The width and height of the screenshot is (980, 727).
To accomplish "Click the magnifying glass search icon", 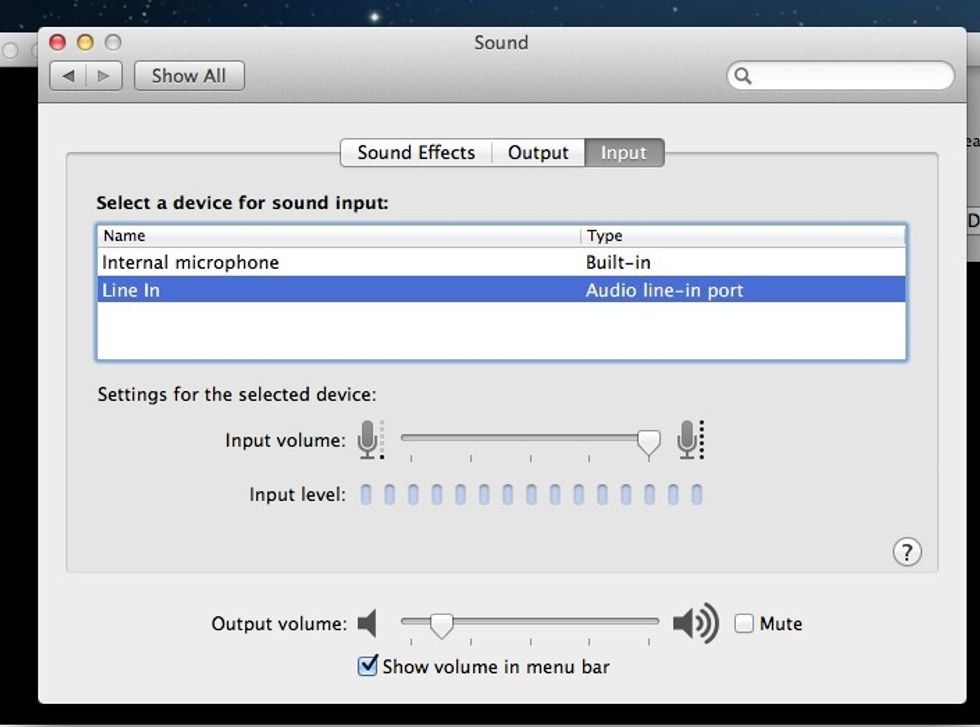I will click(x=743, y=76).
